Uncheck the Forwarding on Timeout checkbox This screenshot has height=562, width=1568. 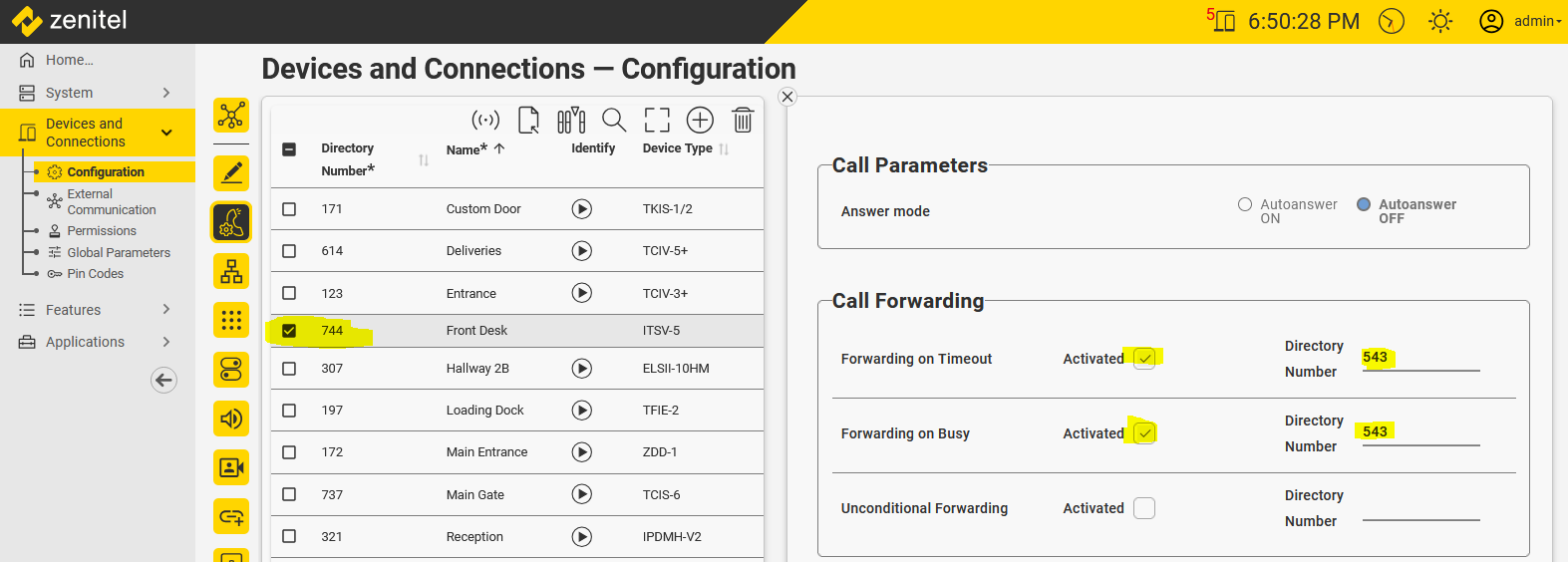(1144, 359)
